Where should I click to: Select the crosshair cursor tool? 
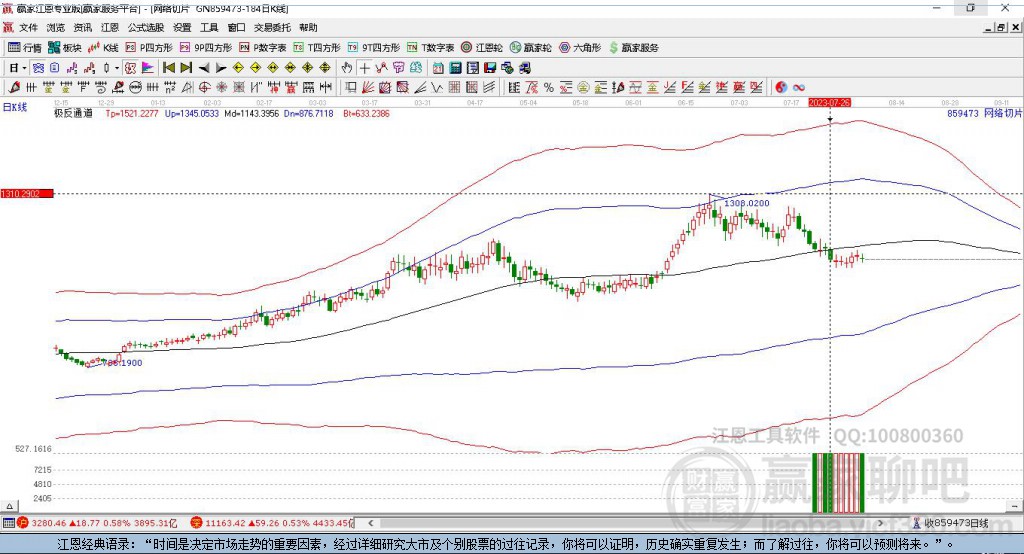[364, 68]
